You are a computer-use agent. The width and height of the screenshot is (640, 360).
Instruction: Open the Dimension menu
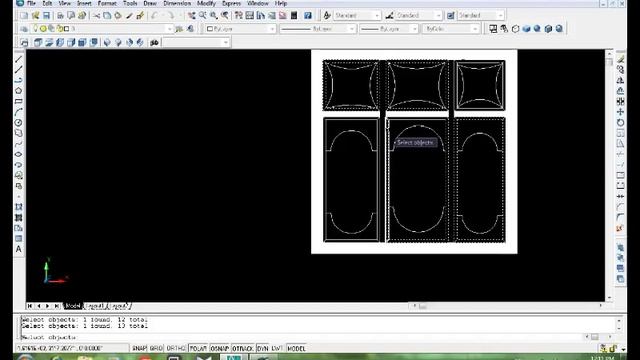click(x=177, y=3)
